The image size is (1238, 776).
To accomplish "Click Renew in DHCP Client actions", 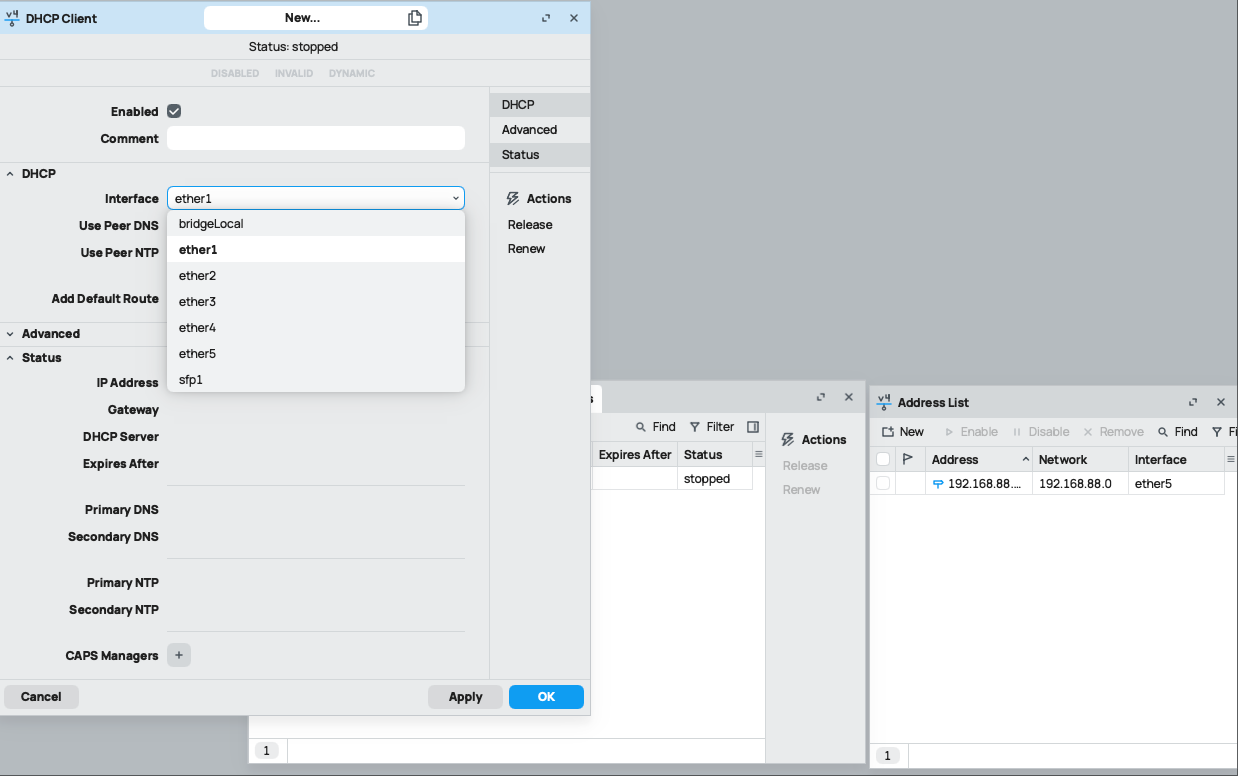I will coord(527,249).
